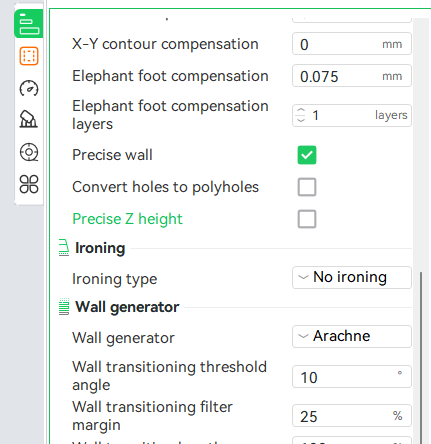Click the Precise Z height label
Screen dimensions: 431x444
point(127,219)
